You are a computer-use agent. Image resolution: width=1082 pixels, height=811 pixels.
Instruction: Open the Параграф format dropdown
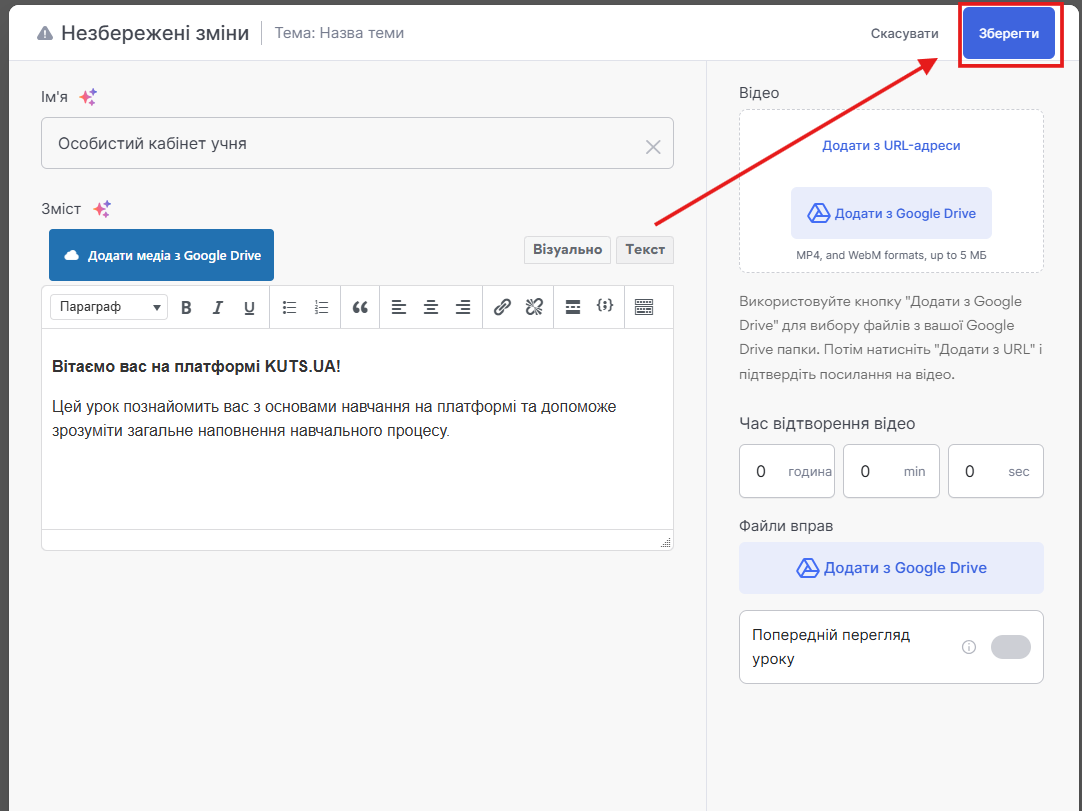(x=109, y=307)
